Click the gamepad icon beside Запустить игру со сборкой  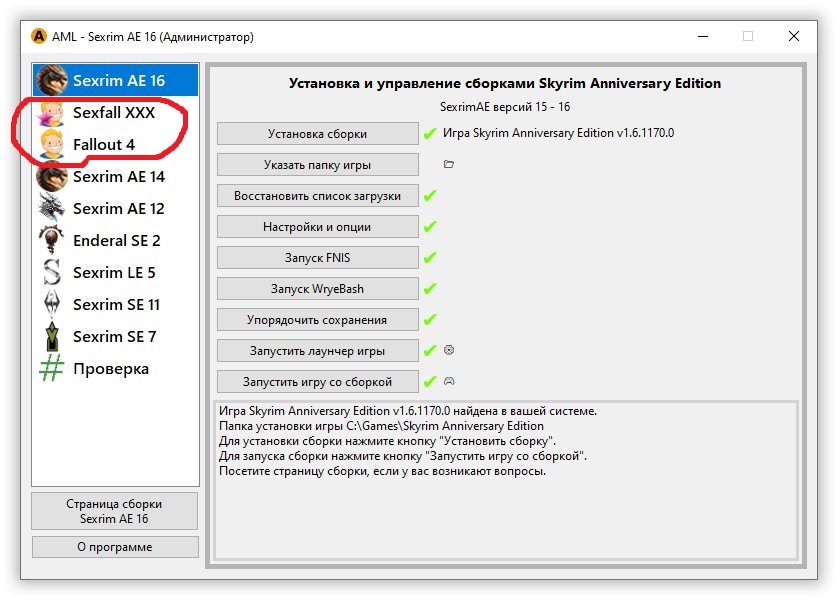tap(449, 381)
